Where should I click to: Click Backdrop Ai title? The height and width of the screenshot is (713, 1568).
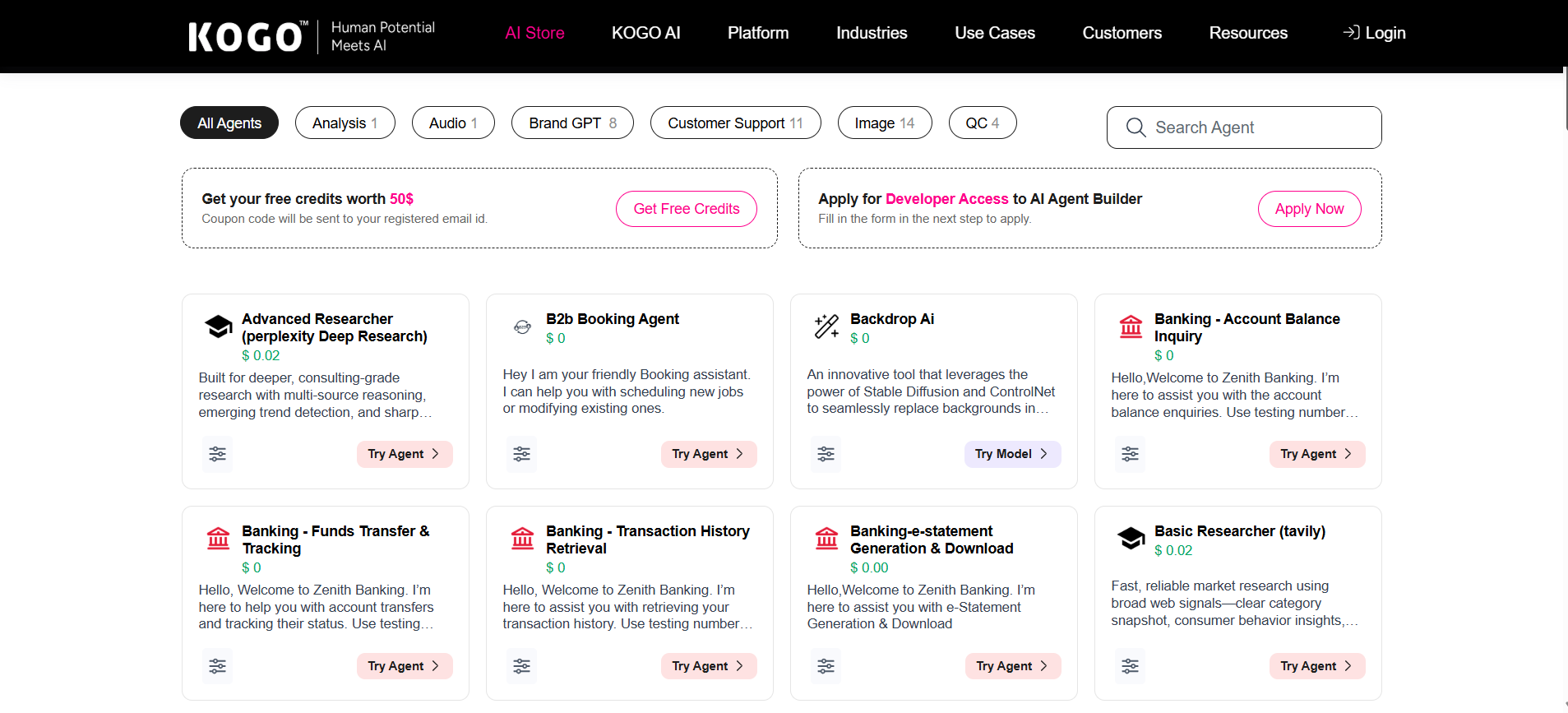(x=892, y=319)
